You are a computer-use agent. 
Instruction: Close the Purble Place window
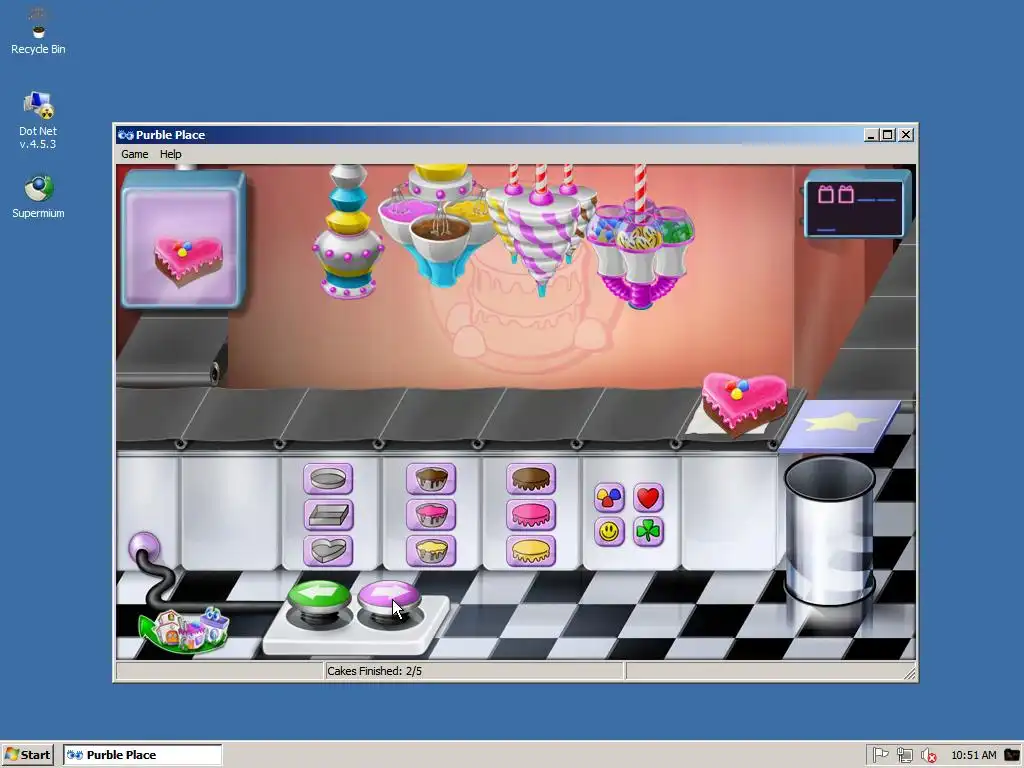[x=906, y=135]
